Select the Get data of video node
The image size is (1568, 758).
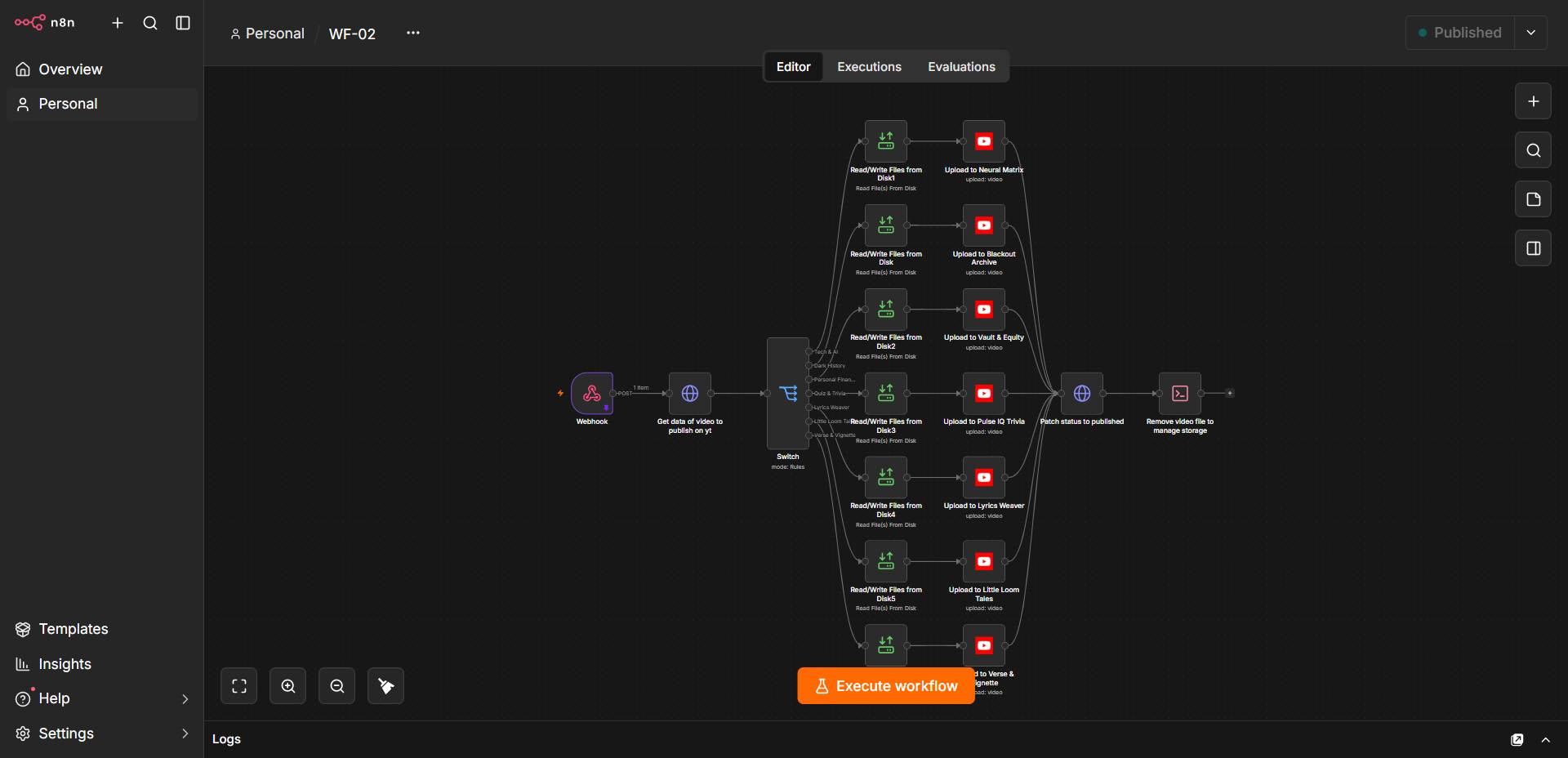[690, 394]
